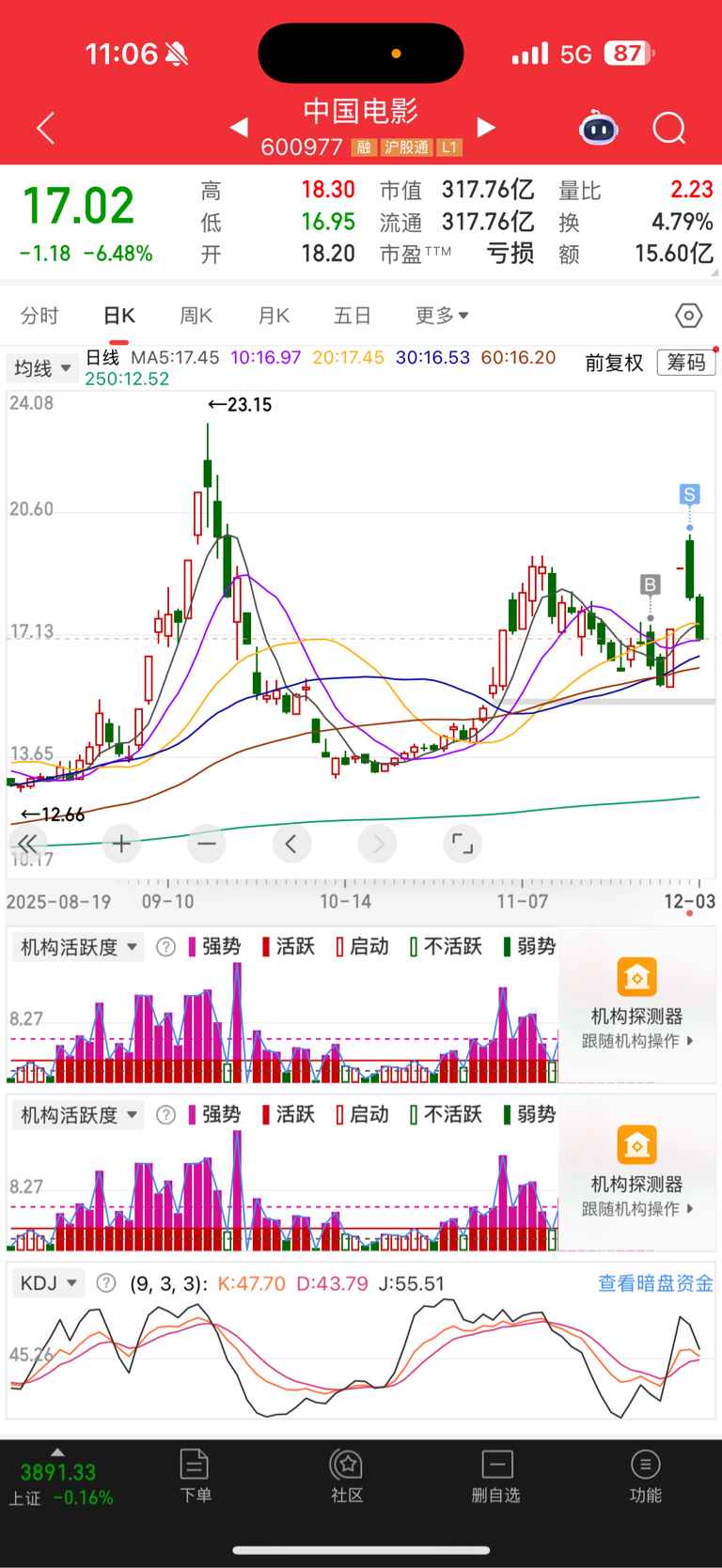Open the 更多 dropdown

click(442, 316)
